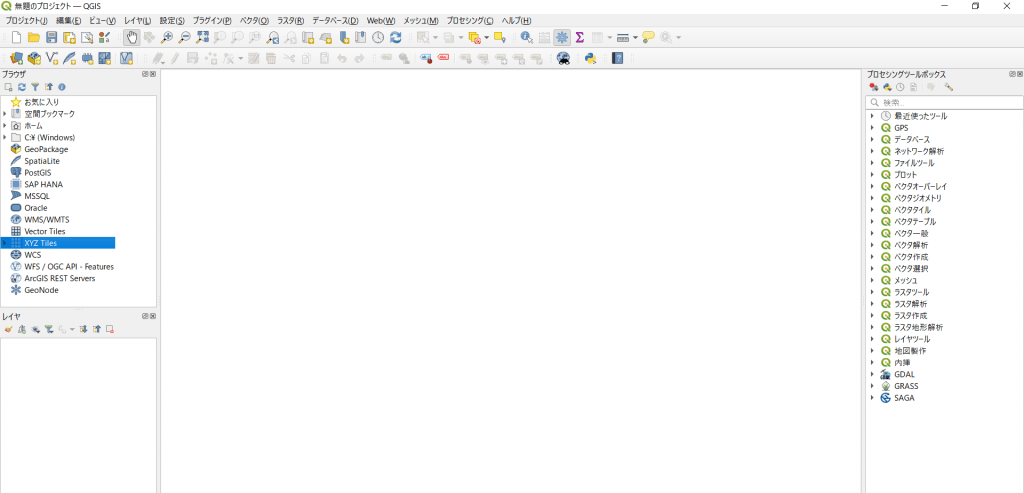
Task: Open the style manager icon
Action: (x=104, y=38)
